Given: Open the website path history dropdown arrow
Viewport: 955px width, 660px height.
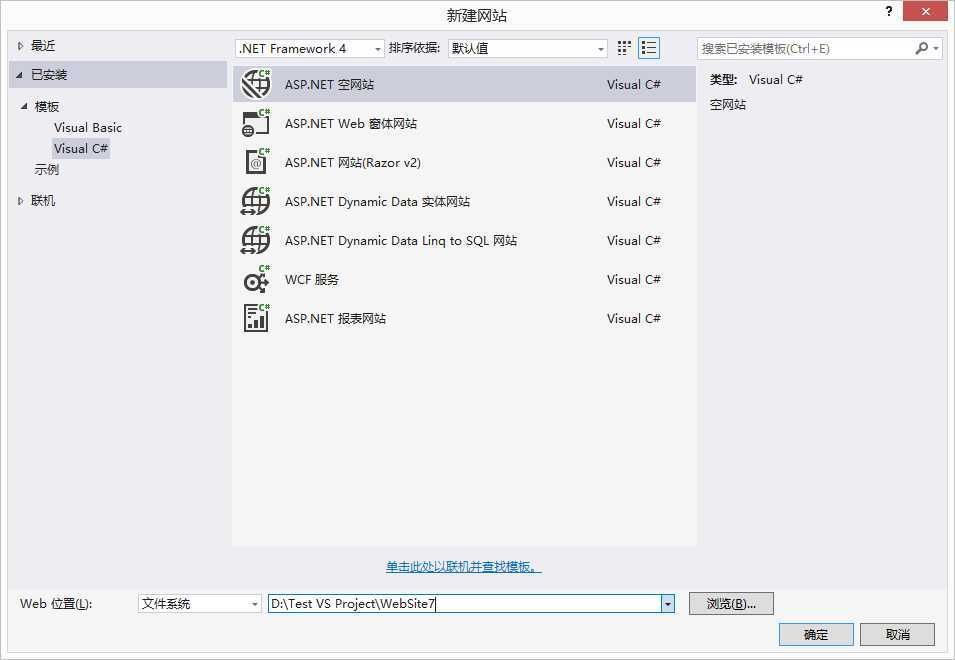Looking at the screenshot, I should (x=668, y=603).
